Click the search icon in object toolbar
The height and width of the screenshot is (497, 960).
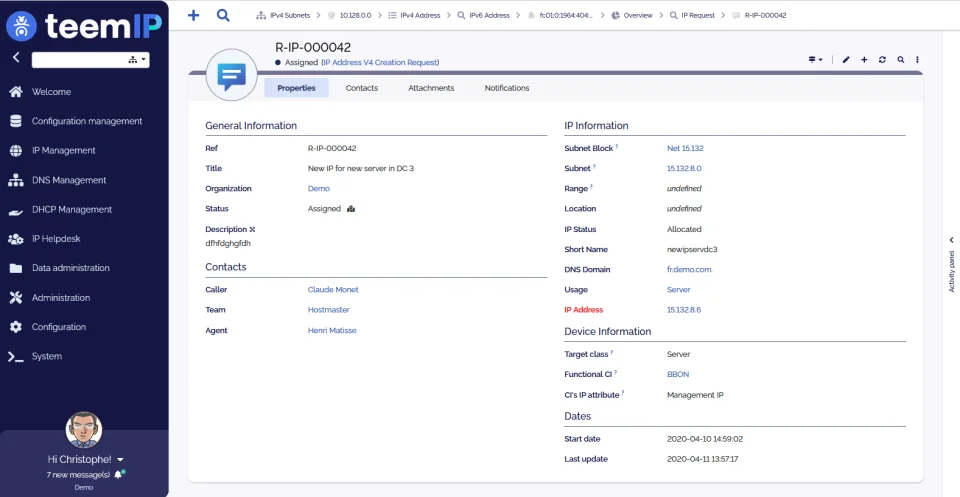click(901, 60)
